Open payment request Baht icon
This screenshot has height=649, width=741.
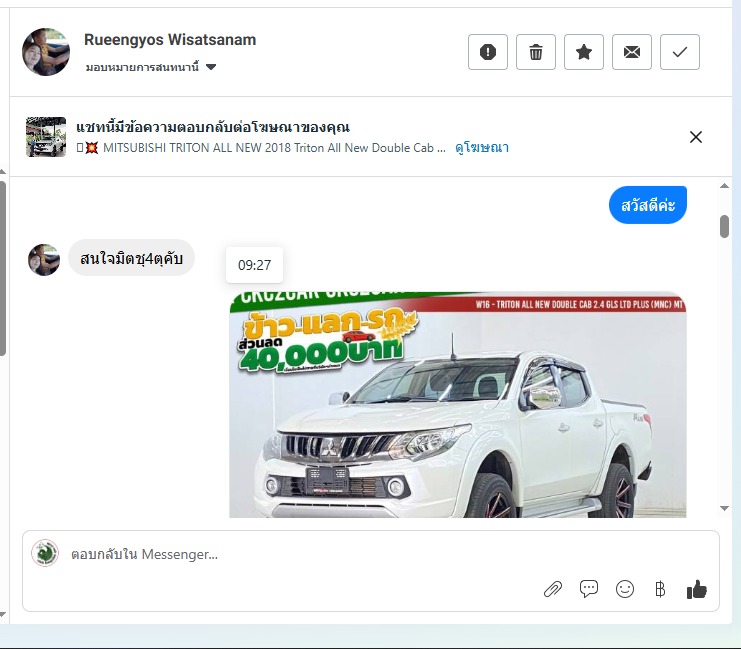[x=660, y=589]
